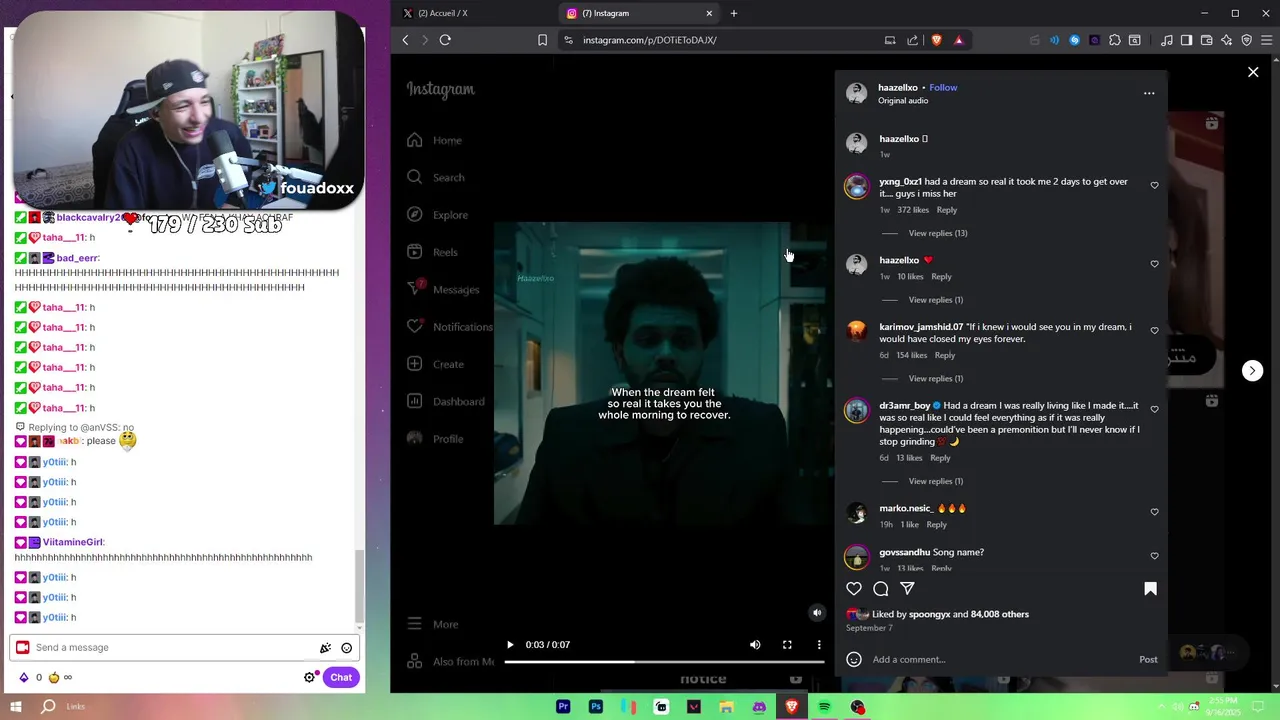Screen dimensions: 1280x720
Task: Open Photoshop from the taskbar
Action: 596,707
